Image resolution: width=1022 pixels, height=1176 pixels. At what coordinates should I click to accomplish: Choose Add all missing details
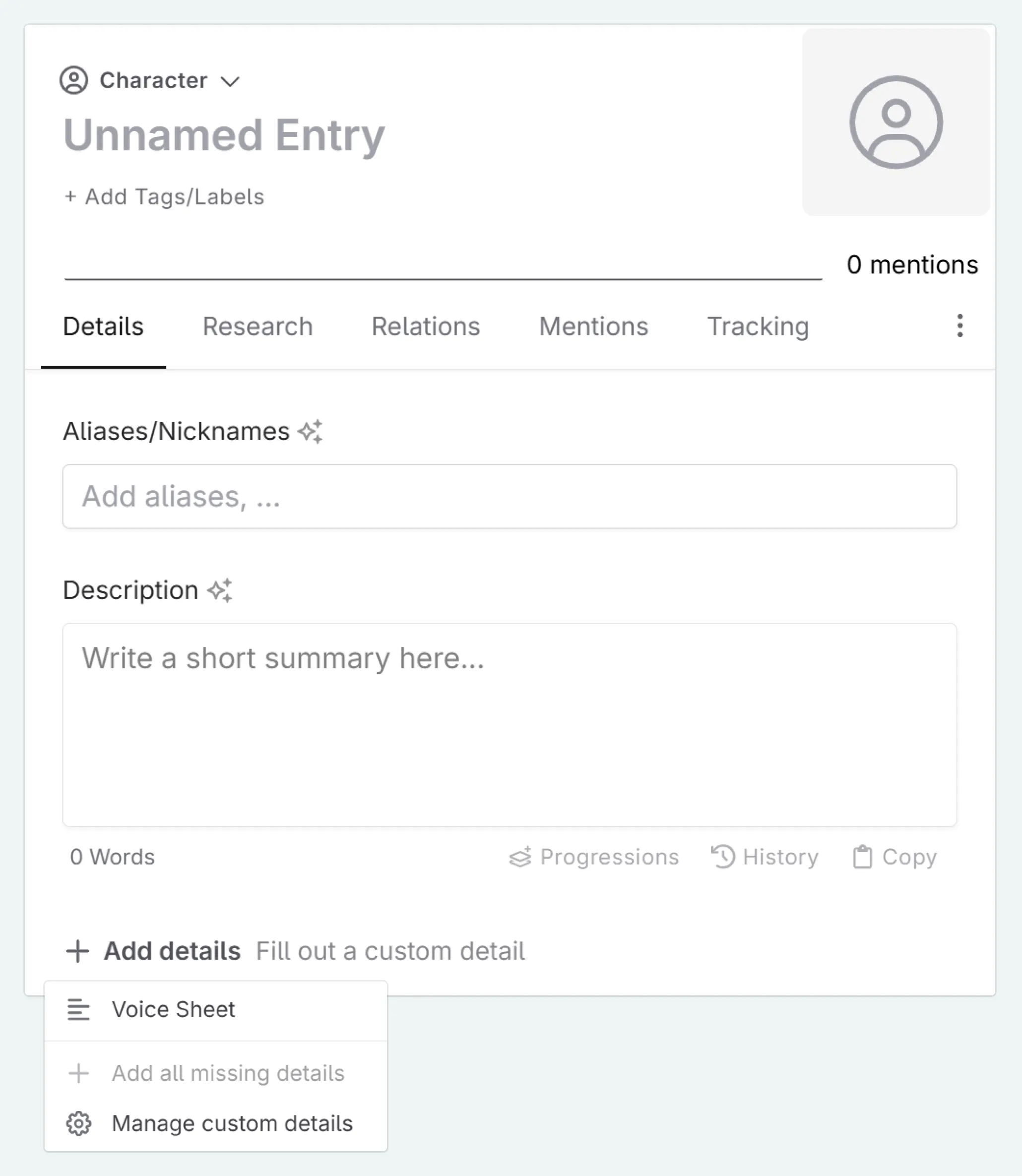228,1073
